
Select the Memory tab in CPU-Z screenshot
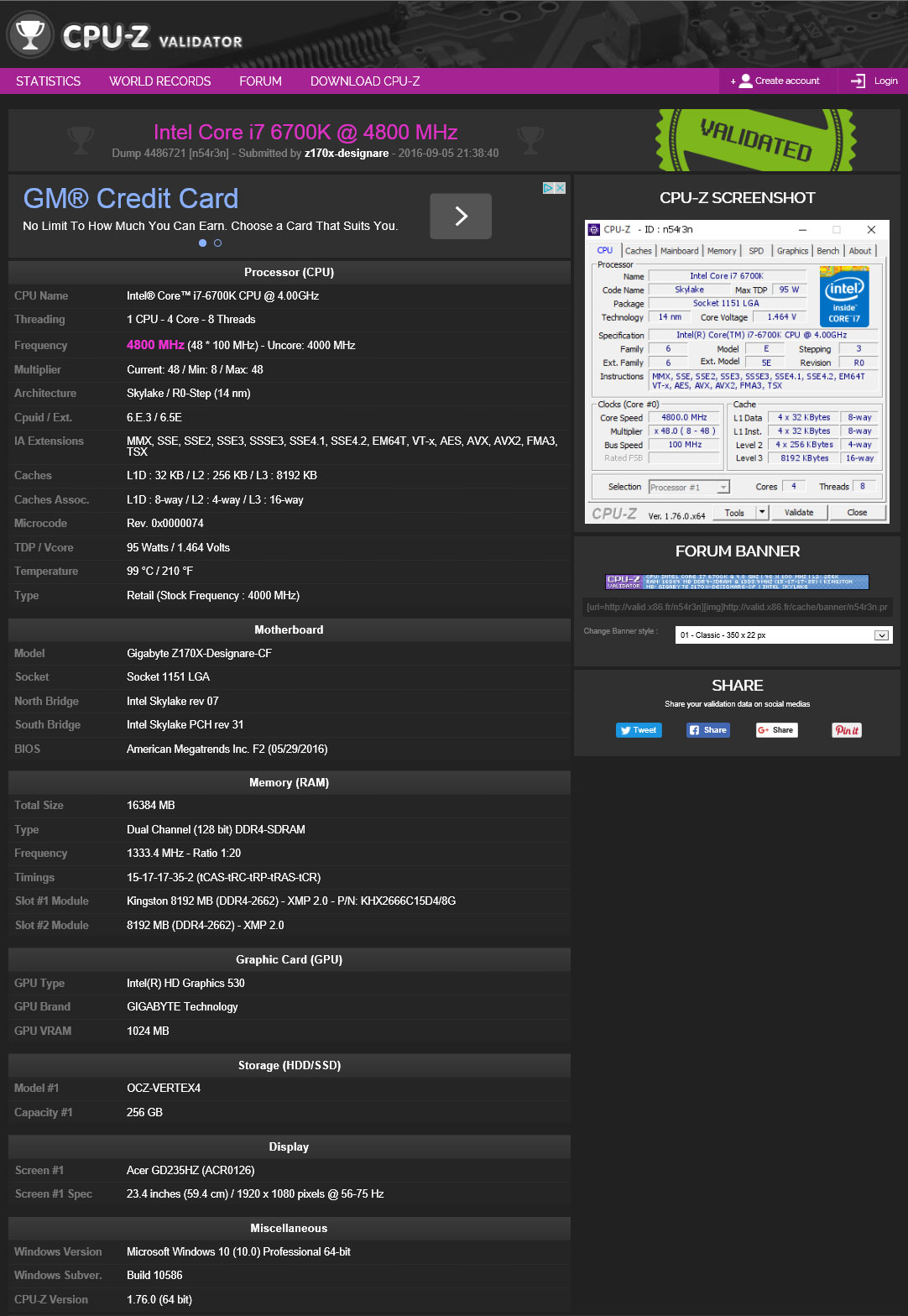click(x=722, y=251)
